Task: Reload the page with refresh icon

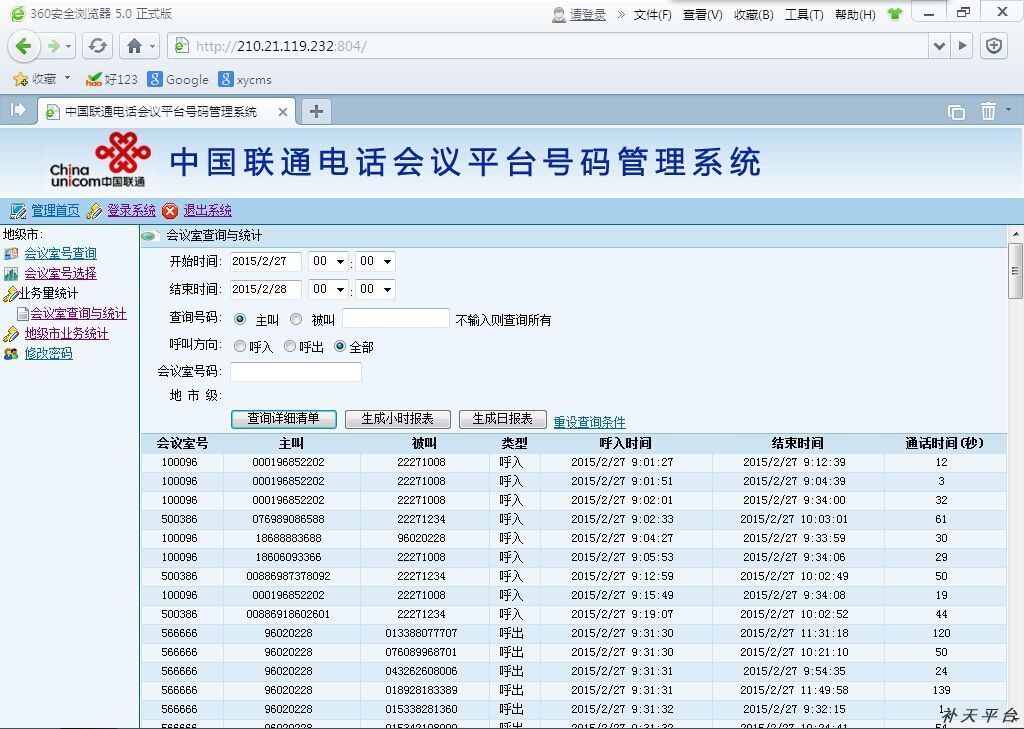Action: [x=98, y=46]
